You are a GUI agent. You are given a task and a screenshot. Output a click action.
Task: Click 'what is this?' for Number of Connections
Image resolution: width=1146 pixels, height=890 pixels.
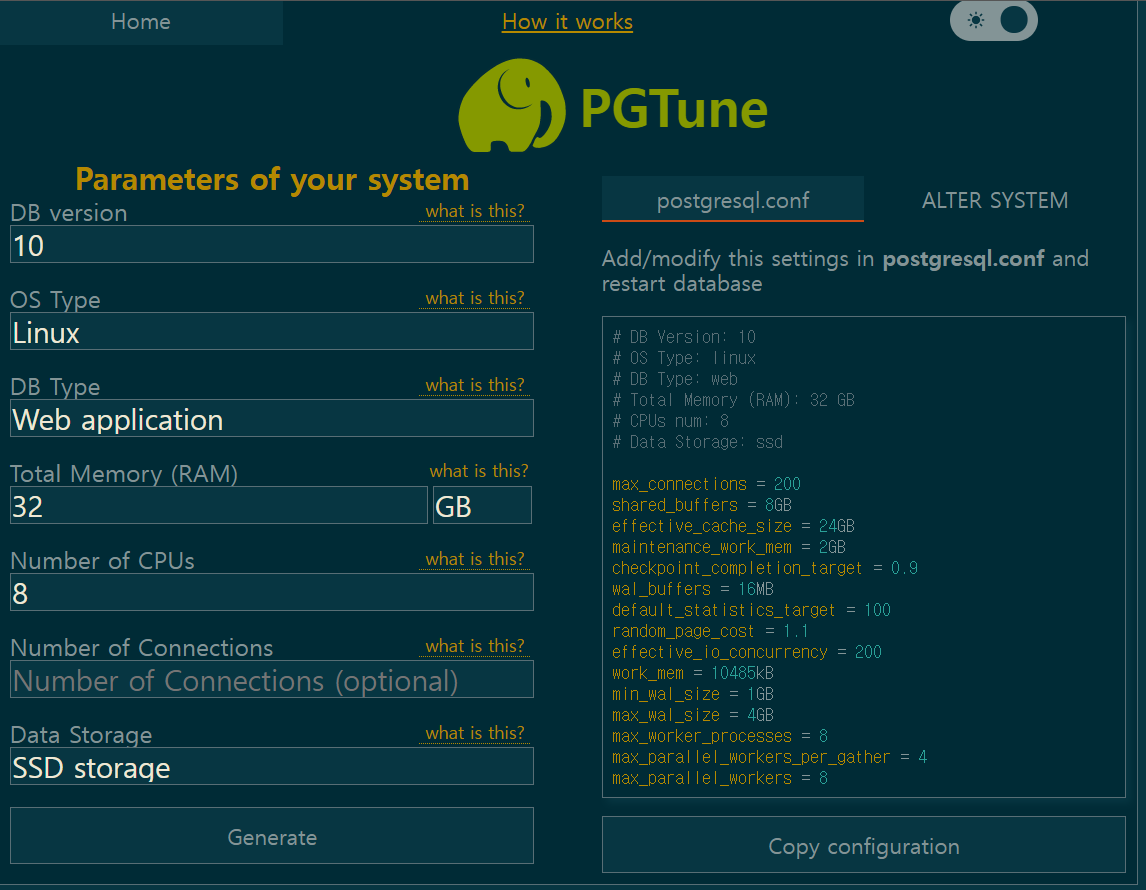[474, 646]
